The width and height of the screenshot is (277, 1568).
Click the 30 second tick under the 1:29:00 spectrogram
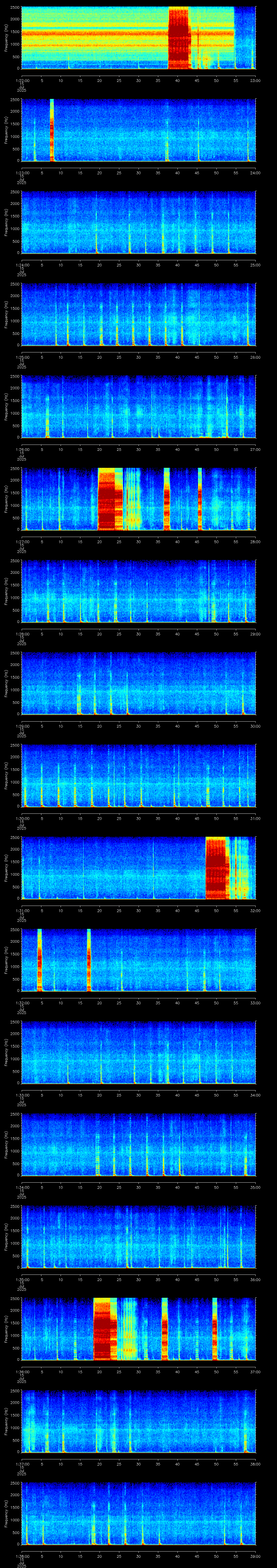pyautogui.click(x=138, y=726)
